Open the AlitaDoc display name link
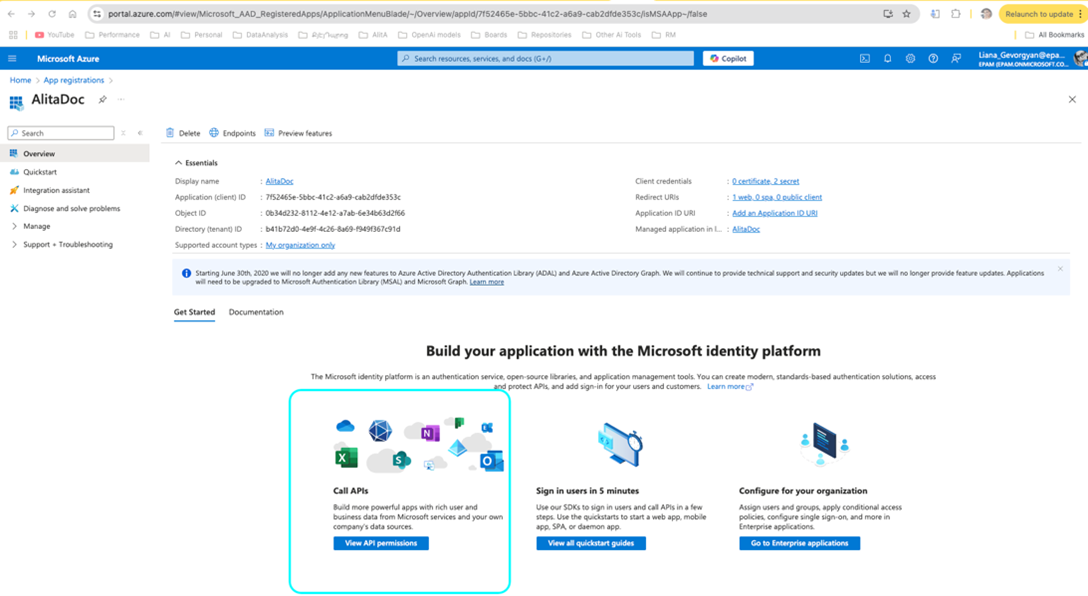The image size is (1088, 596). 280,181
